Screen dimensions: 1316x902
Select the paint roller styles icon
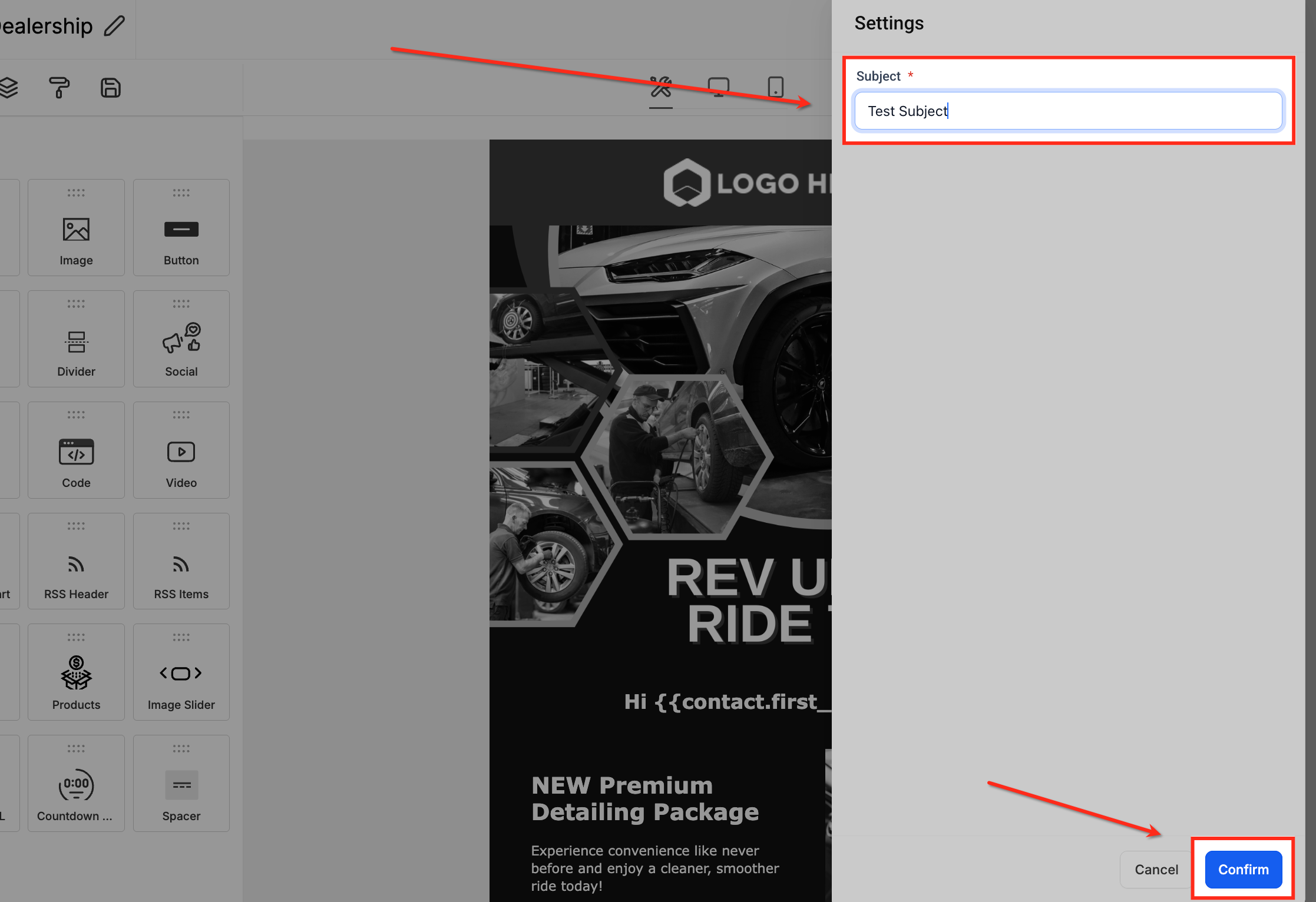tap(59, 88)
